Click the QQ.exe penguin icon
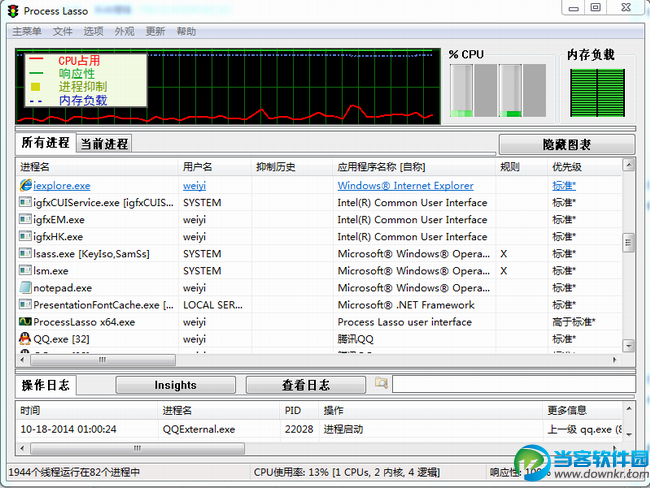Image resolution: width=650 pixels, height=488 pixels. click(25, 338)
